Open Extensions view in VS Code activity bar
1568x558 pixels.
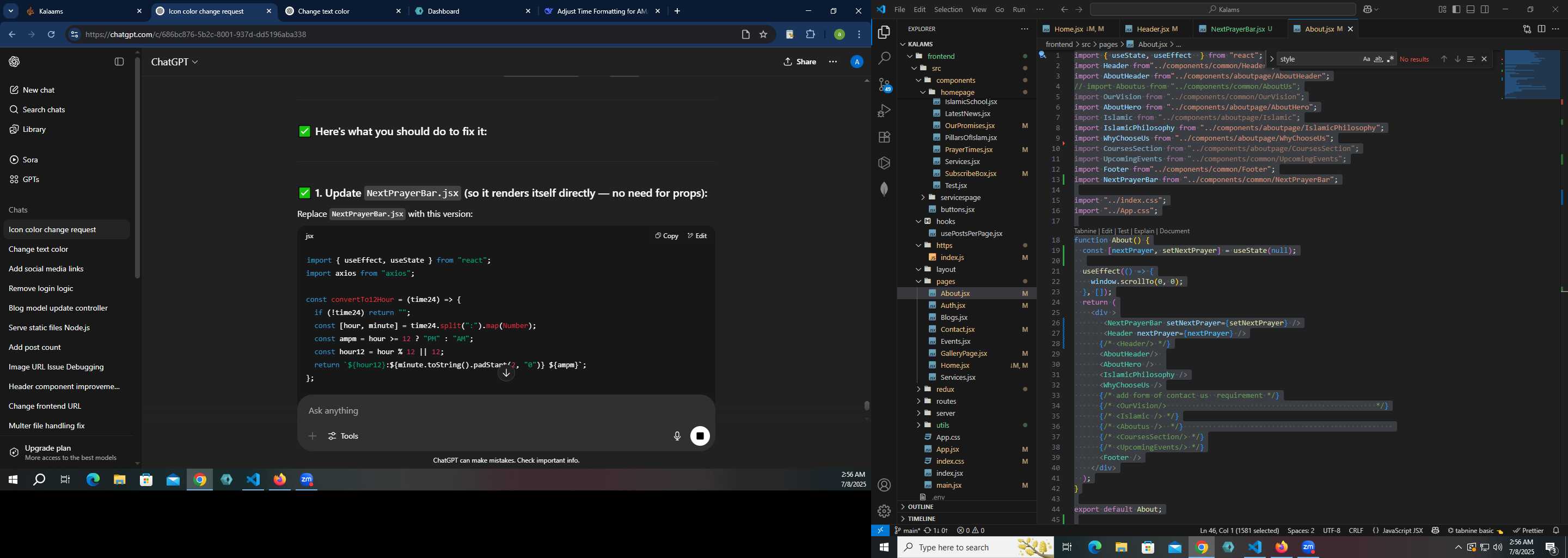click(884, 137)
